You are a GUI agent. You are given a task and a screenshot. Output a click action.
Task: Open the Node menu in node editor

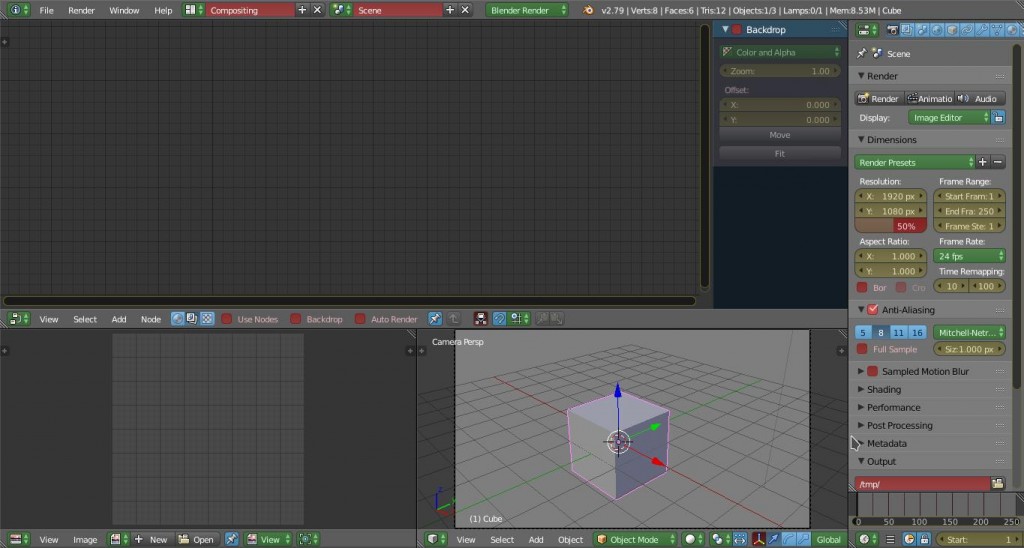pos(150,319)
